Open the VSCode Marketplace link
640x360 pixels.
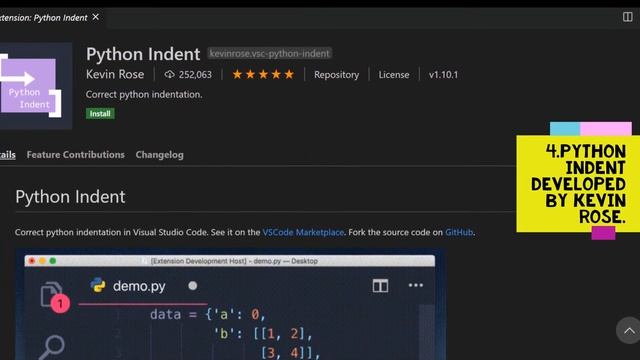tap(303, 232)
